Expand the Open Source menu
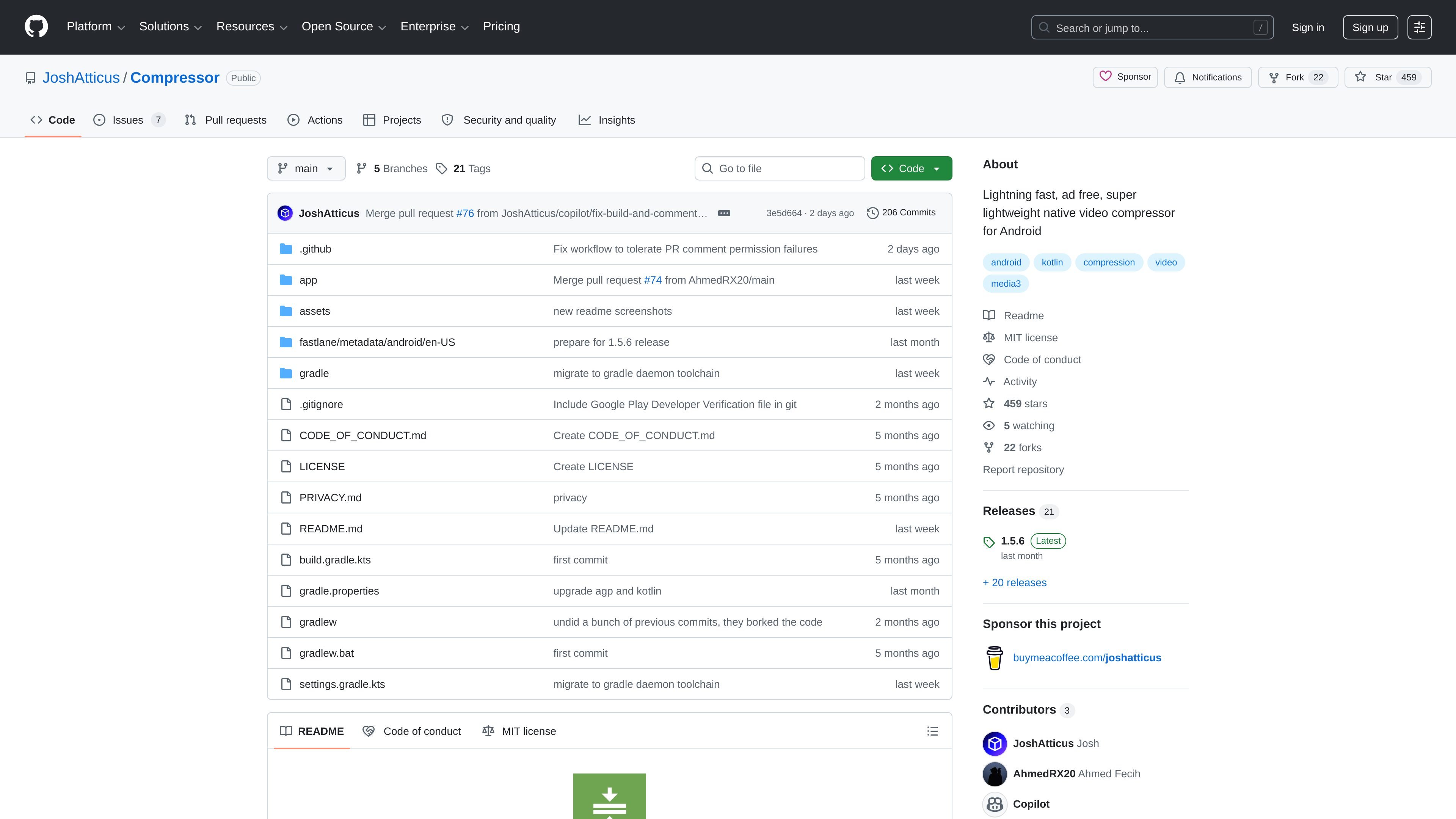Screen dimensions: 1456x819 [x=344, y=27]
